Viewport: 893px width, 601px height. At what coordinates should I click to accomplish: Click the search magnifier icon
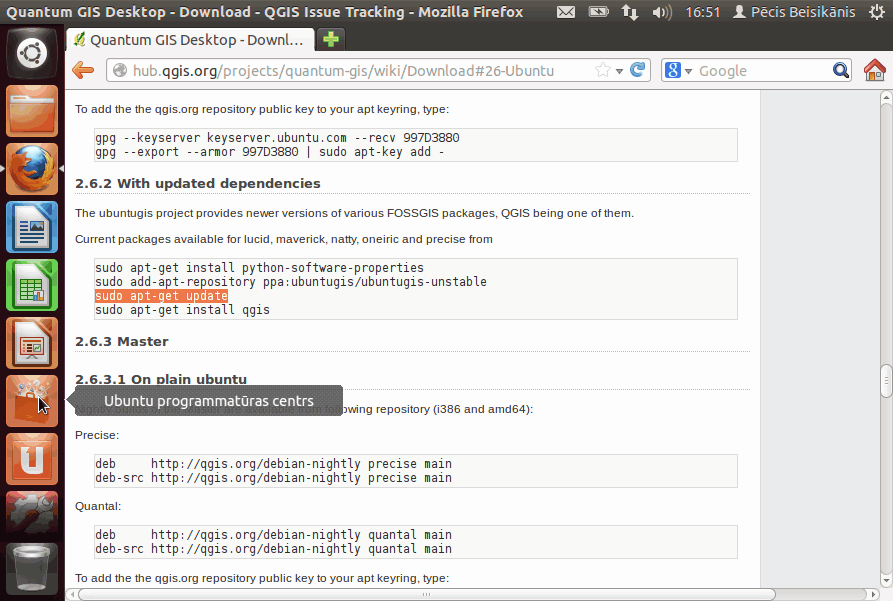840,71
